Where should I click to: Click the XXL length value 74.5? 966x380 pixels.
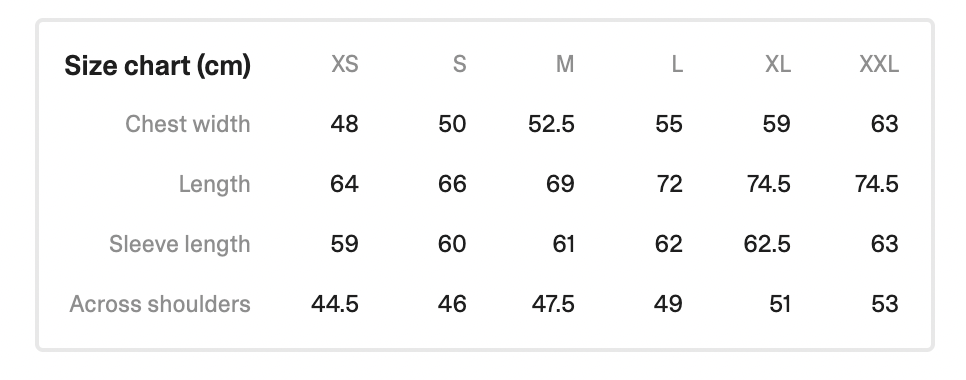877,184
